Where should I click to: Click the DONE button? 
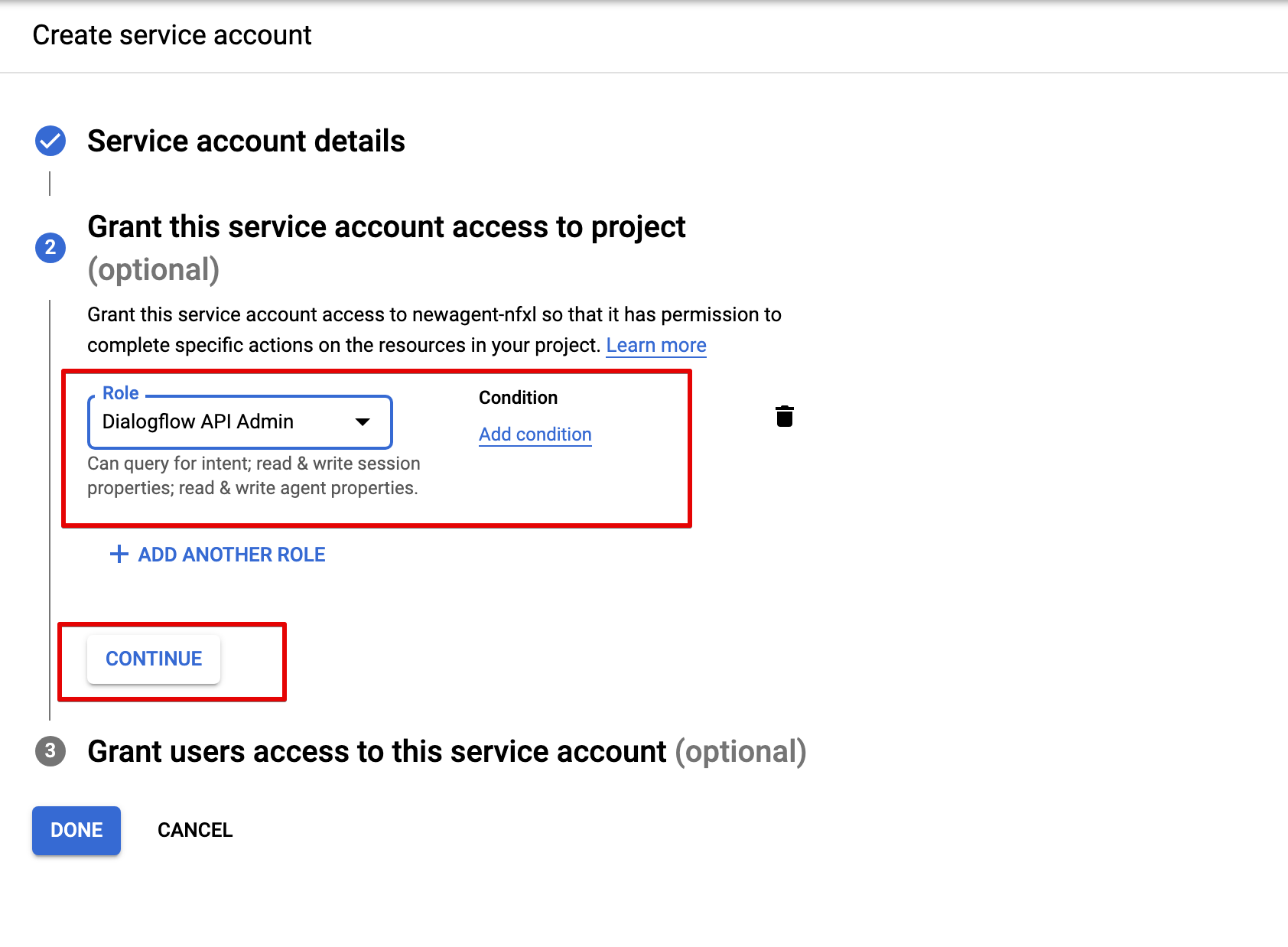[76, 830]
